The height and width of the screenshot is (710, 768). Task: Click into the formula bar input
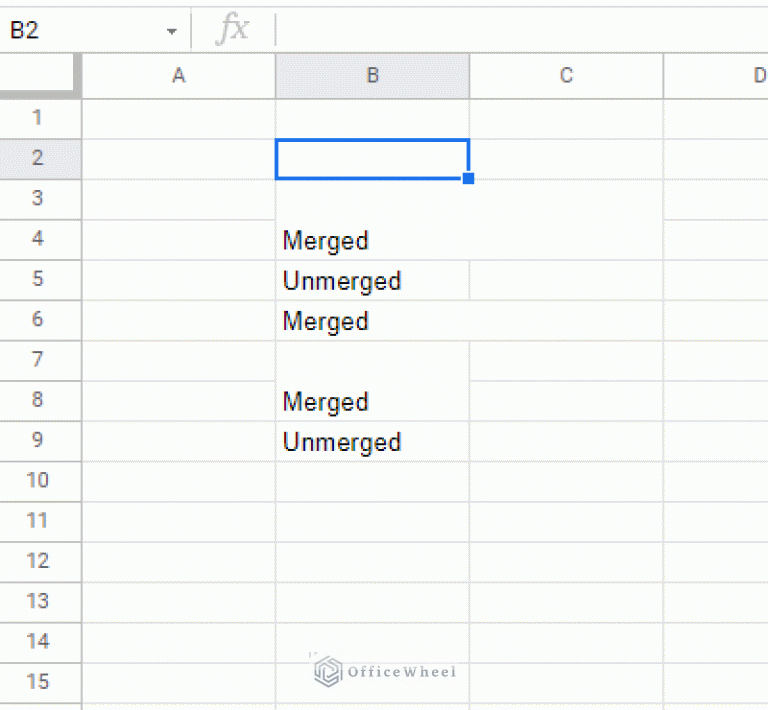click(522, 30)
